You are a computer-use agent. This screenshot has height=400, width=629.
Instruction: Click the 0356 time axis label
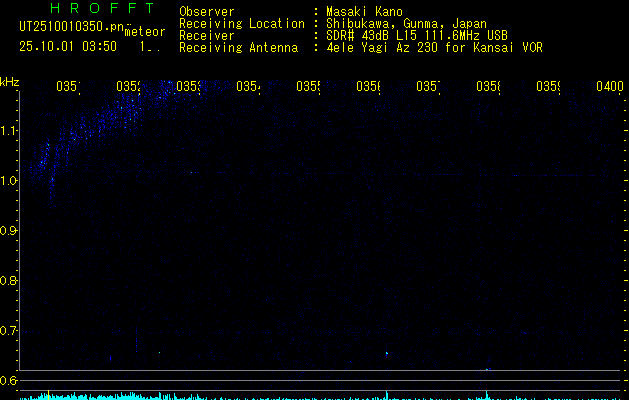pyautogui.click(x=368, y=86)
